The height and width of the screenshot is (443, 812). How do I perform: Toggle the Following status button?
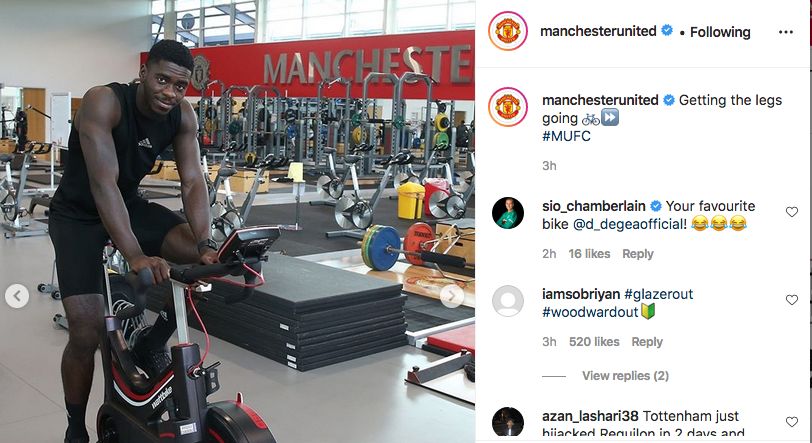click(720, 32)
